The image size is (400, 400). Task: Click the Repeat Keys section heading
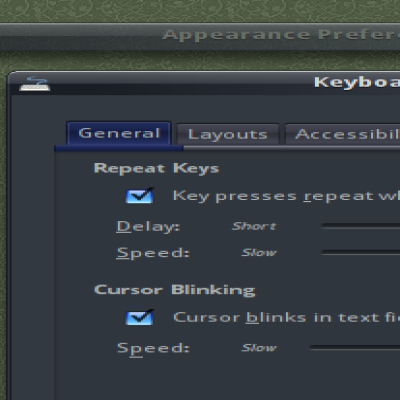point(156,168)
